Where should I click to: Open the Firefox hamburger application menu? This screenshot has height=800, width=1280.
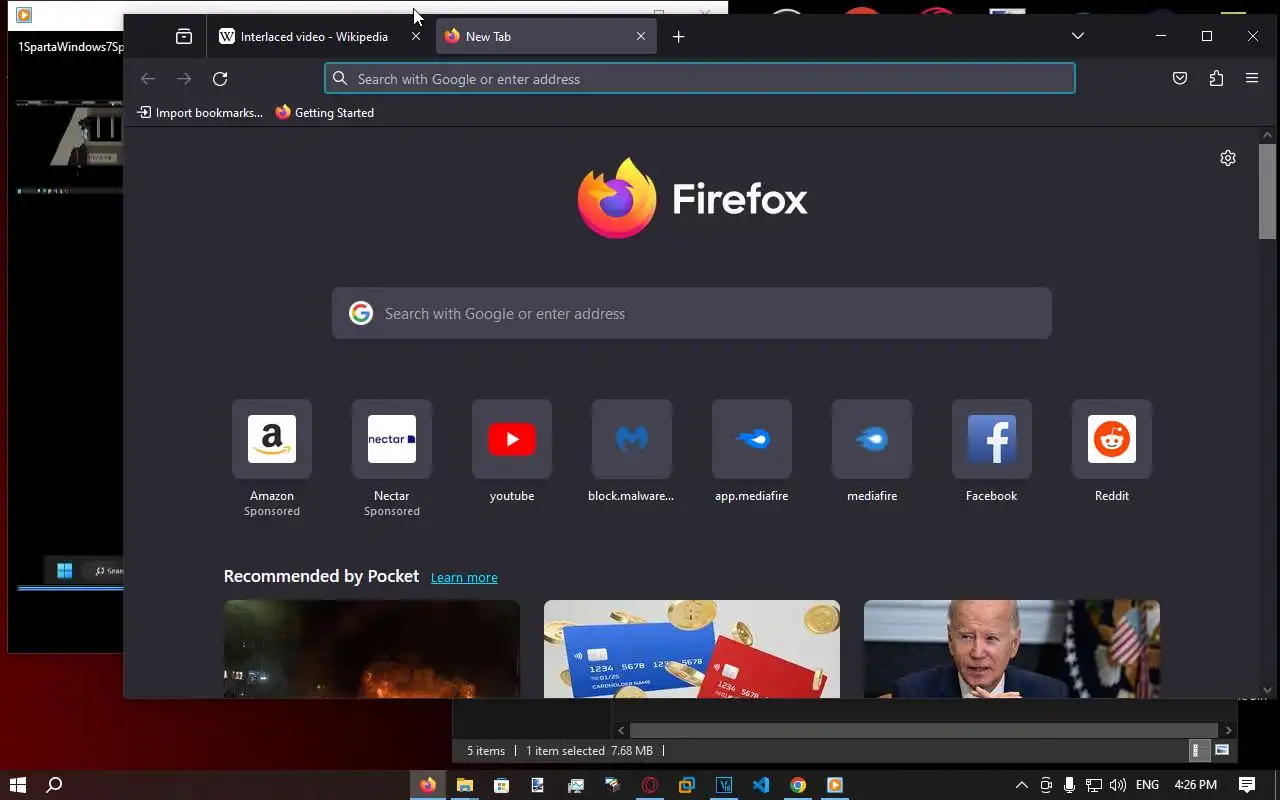tap(1252, 79)
